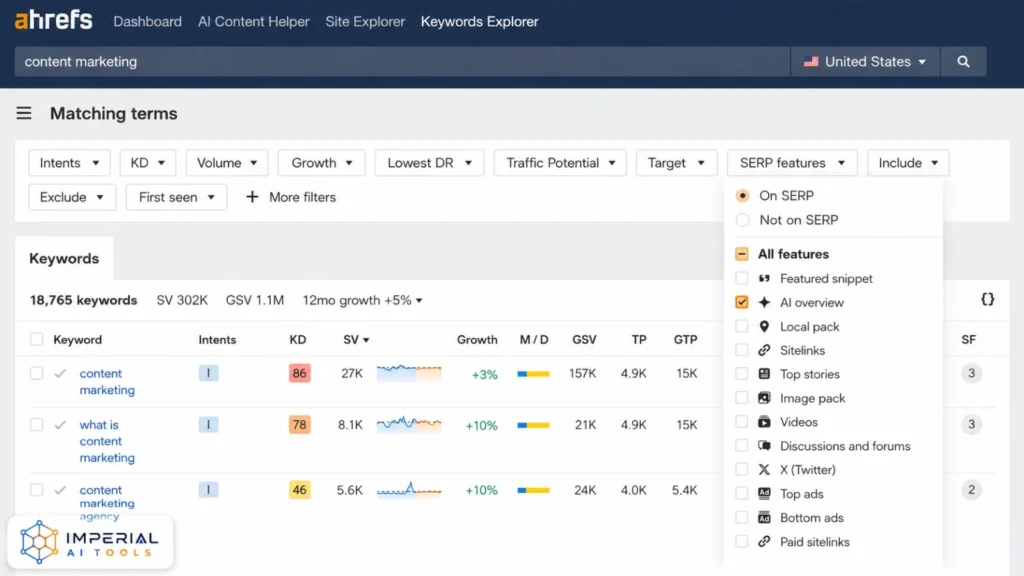1024x576 pixels.
Task: Toggle the select-all Keyword header checkbox
Action: pos(37,340)
